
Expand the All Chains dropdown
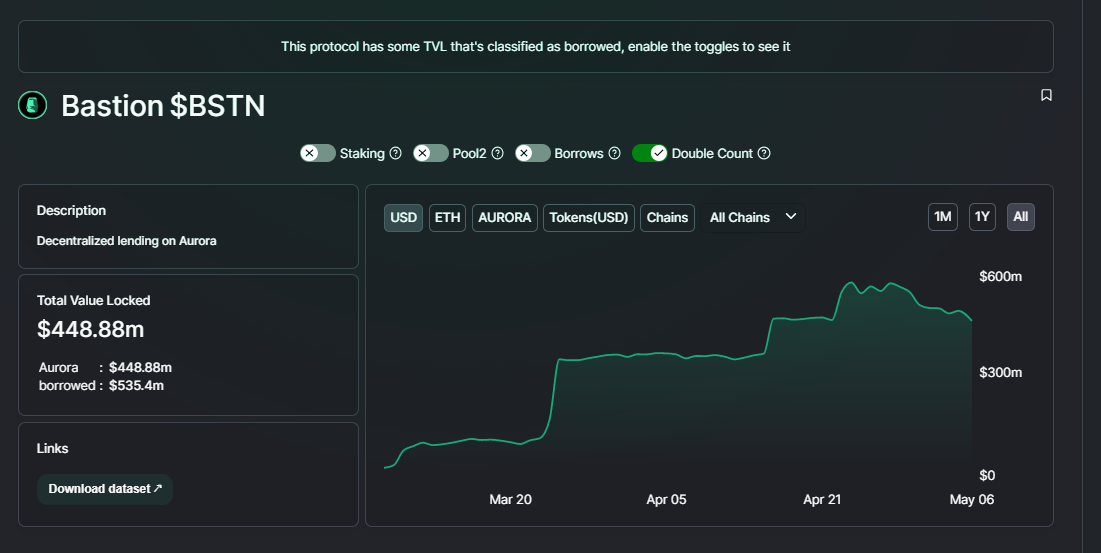click(753, 218)
